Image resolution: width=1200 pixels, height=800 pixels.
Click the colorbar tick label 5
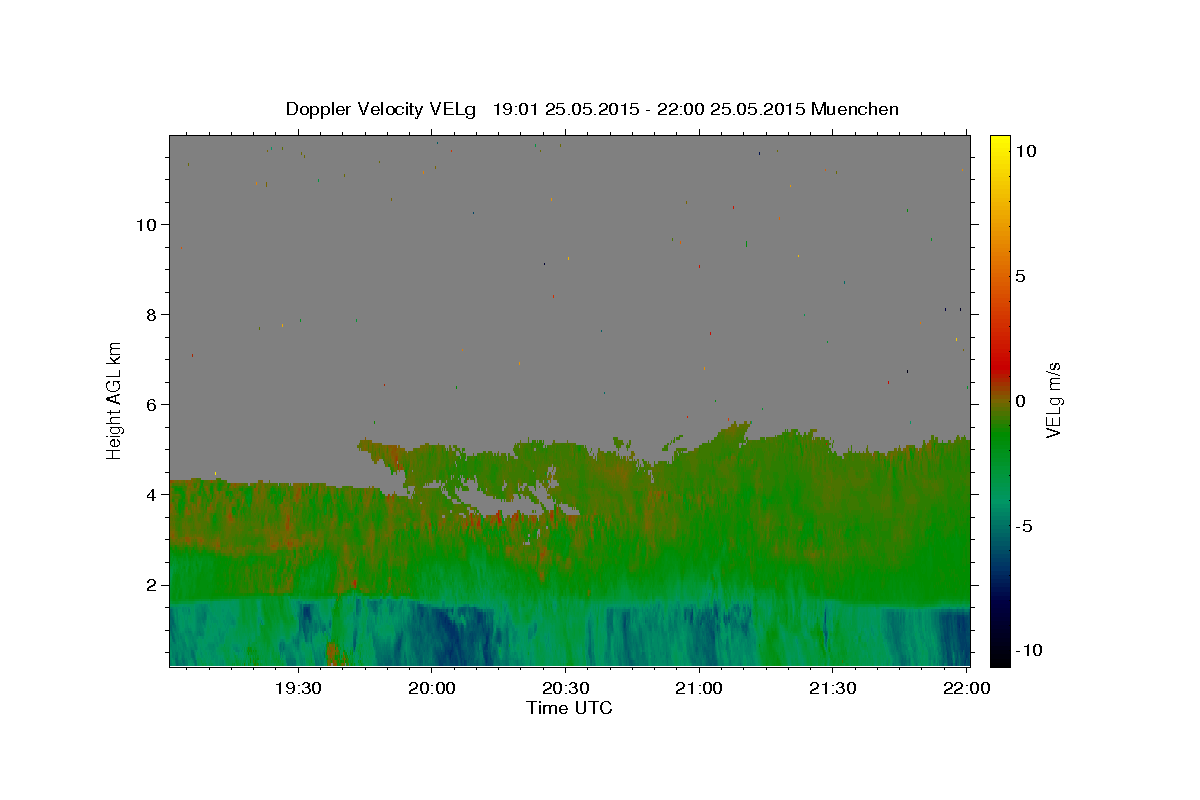coord(1020,276)
